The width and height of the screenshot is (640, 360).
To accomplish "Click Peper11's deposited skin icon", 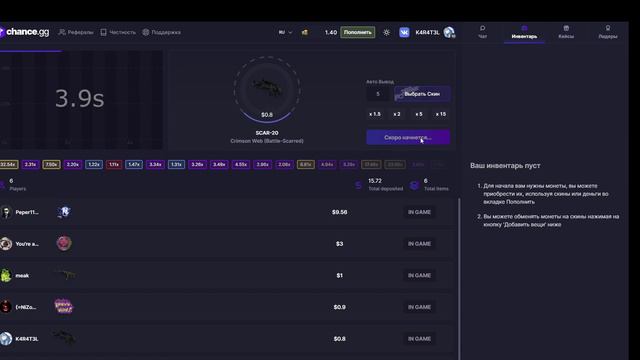I will [64, 212].
